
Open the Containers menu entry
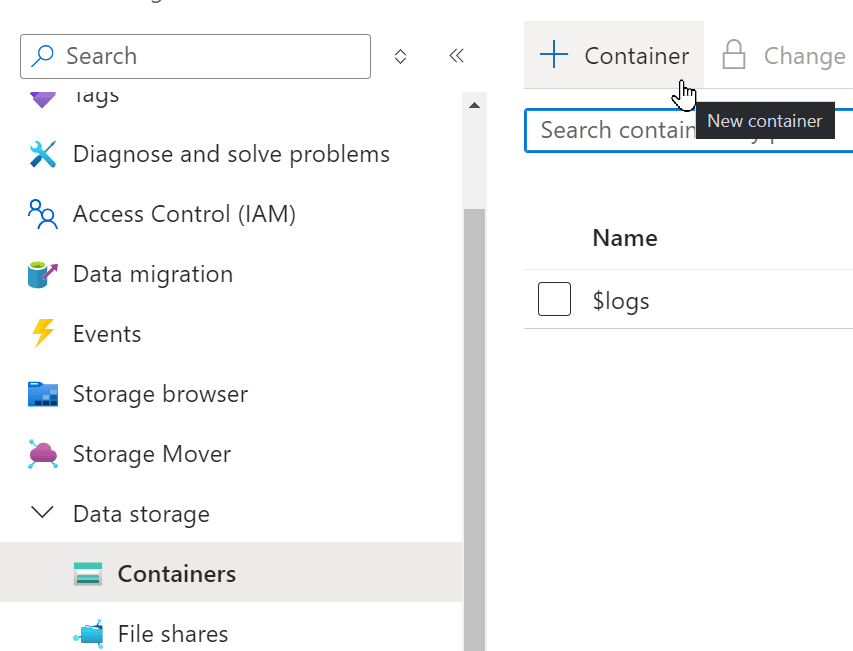pos(177,573)
